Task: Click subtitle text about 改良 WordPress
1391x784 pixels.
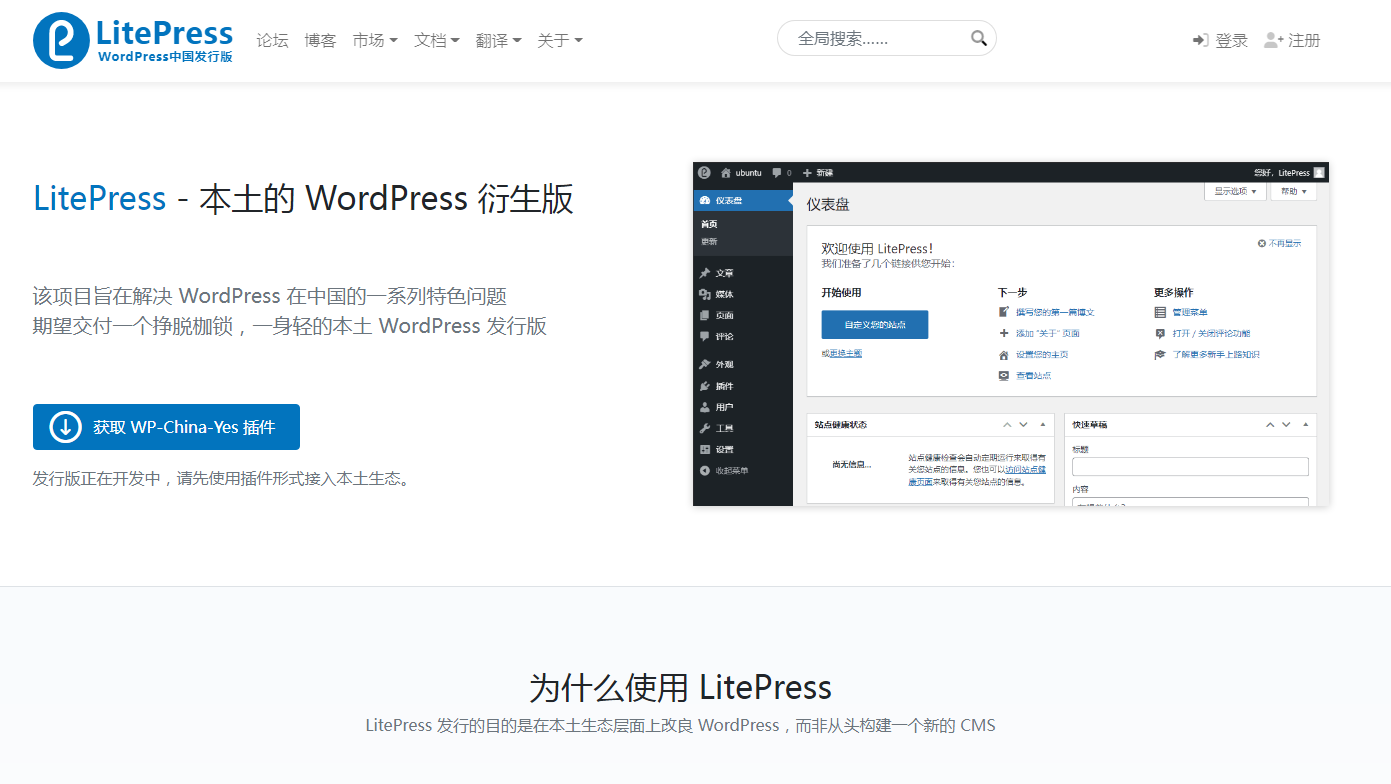Action: (x=680, y=725)
